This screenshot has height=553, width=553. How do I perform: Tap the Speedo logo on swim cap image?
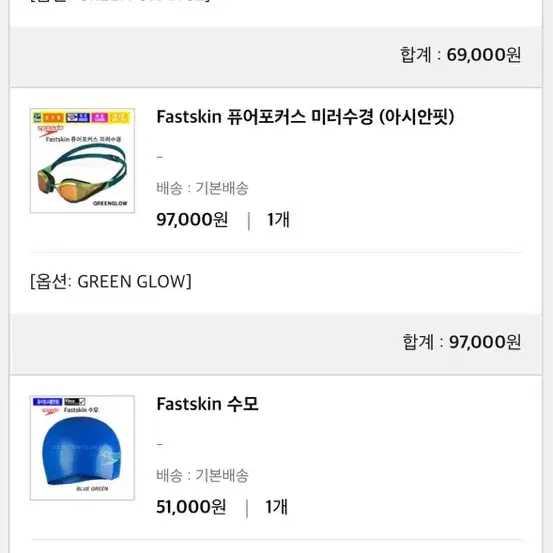point(50,411)
